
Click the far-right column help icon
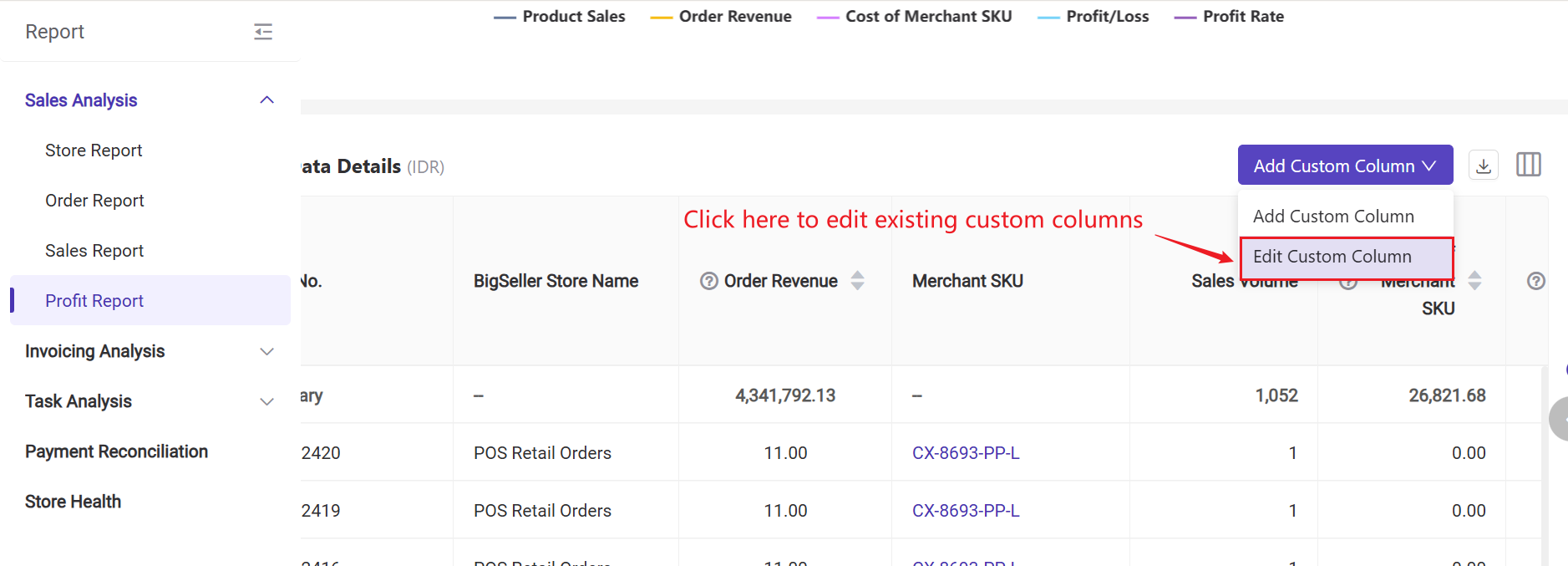1535,281
